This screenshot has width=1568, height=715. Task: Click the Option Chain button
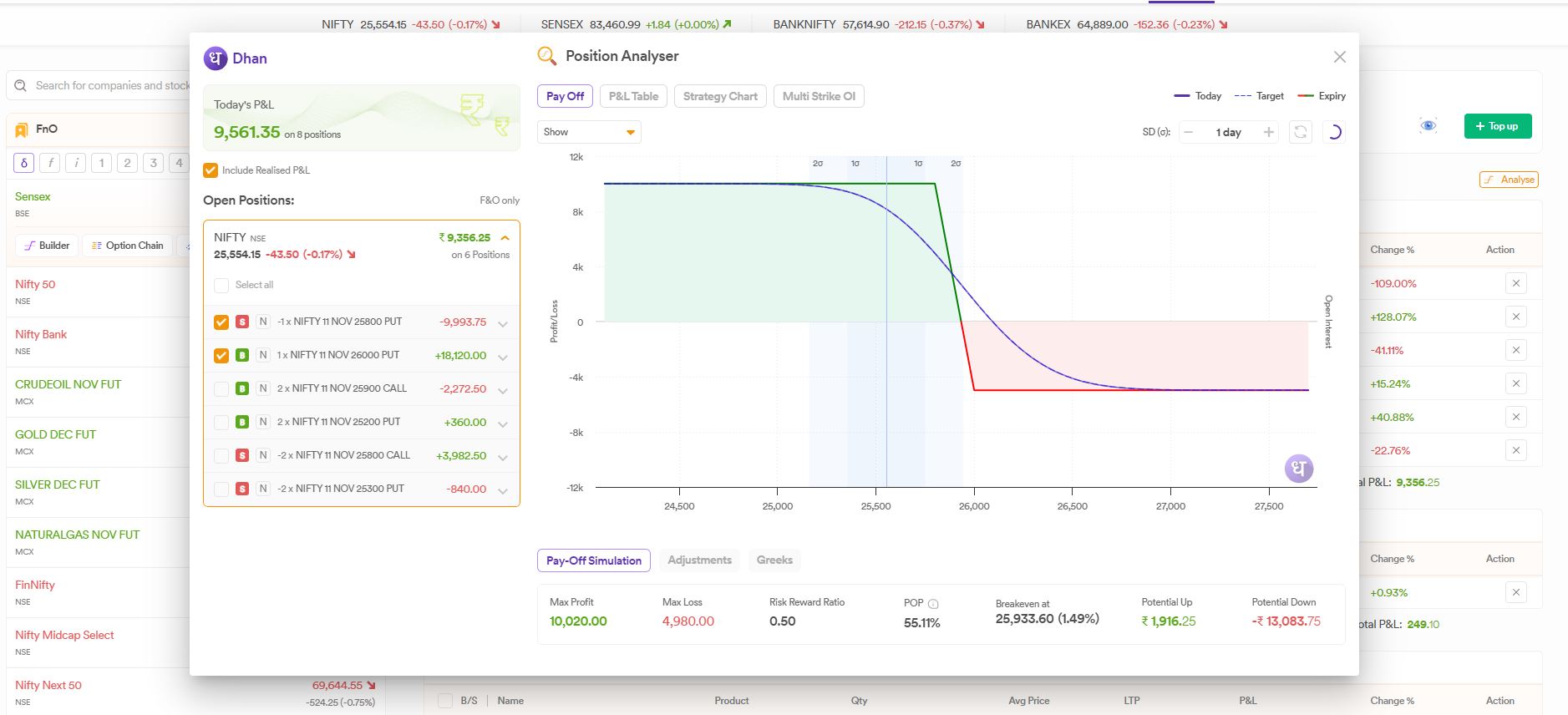(x=127, y=246)
